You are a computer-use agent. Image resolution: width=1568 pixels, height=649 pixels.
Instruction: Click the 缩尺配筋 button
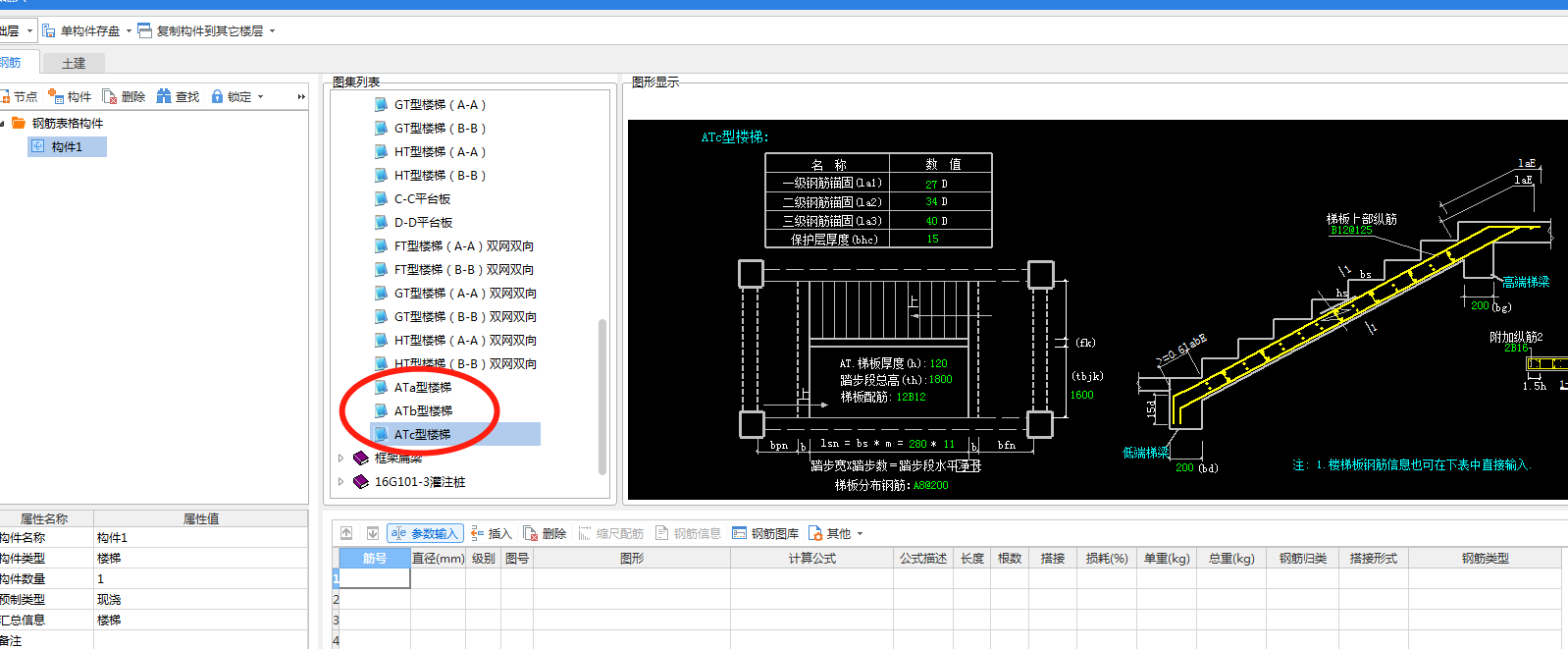pos(610,534)
